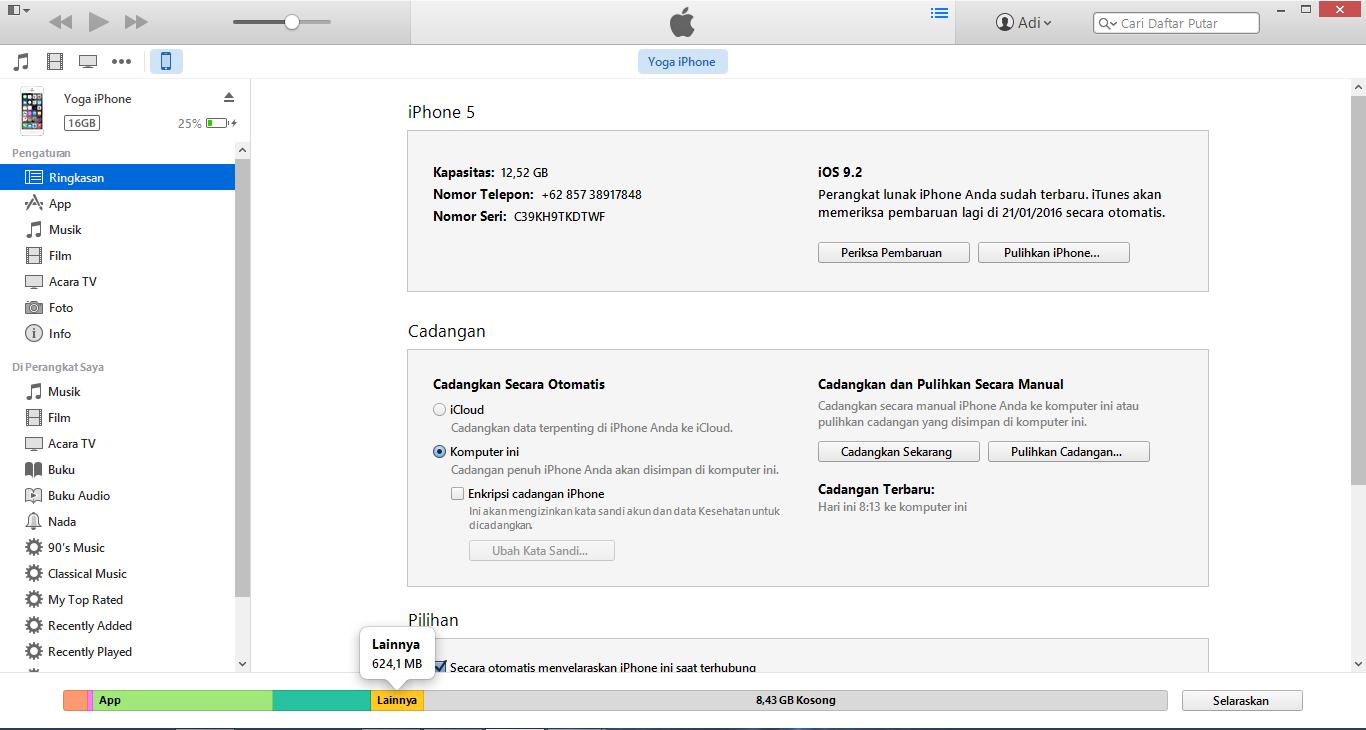Screen dimensions: 1366x730
Task: Click the Kapasitas value 12,52 GB
Action: [x=524, y=172]
